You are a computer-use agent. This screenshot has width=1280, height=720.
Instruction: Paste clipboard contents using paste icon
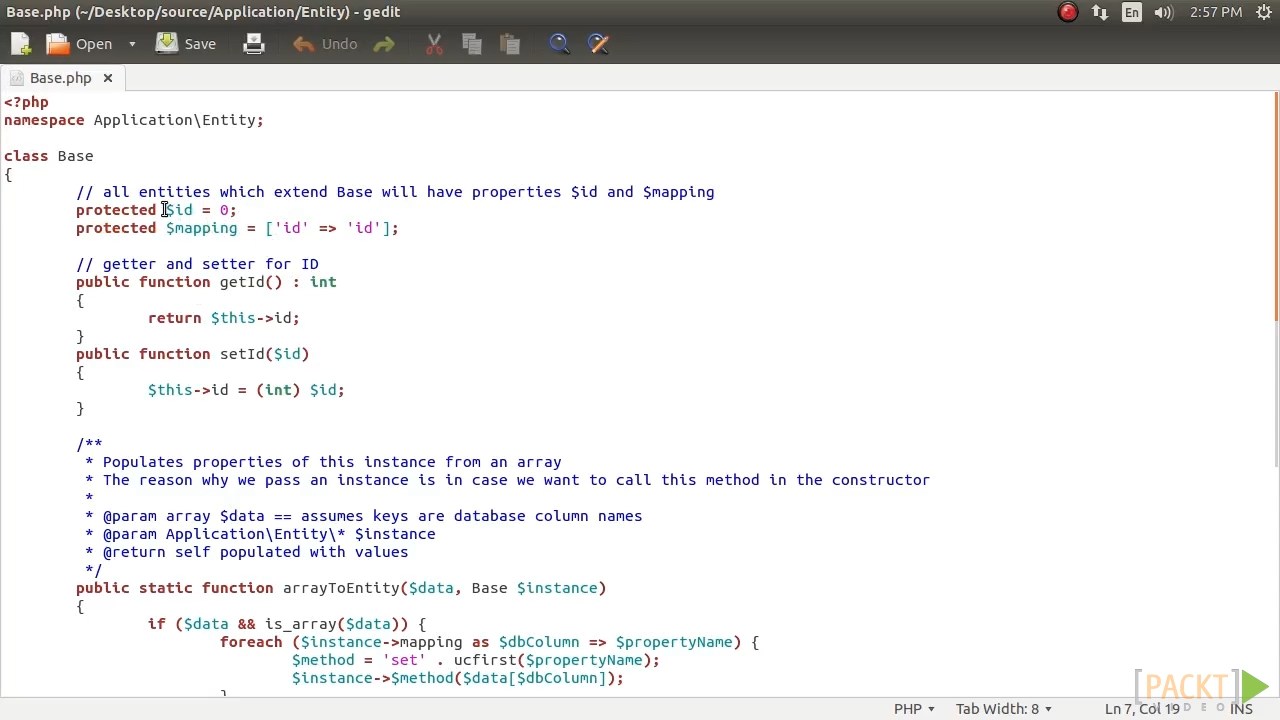pyautogui.click(x=510, y=44)
